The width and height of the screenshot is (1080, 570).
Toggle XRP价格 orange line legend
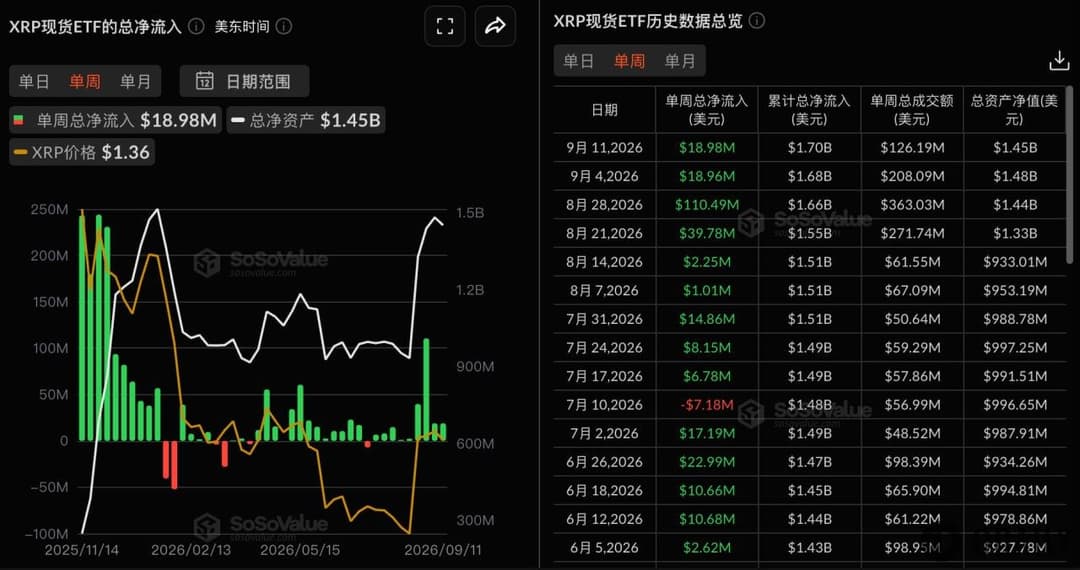pyautogui.click(x=81, y=152)
